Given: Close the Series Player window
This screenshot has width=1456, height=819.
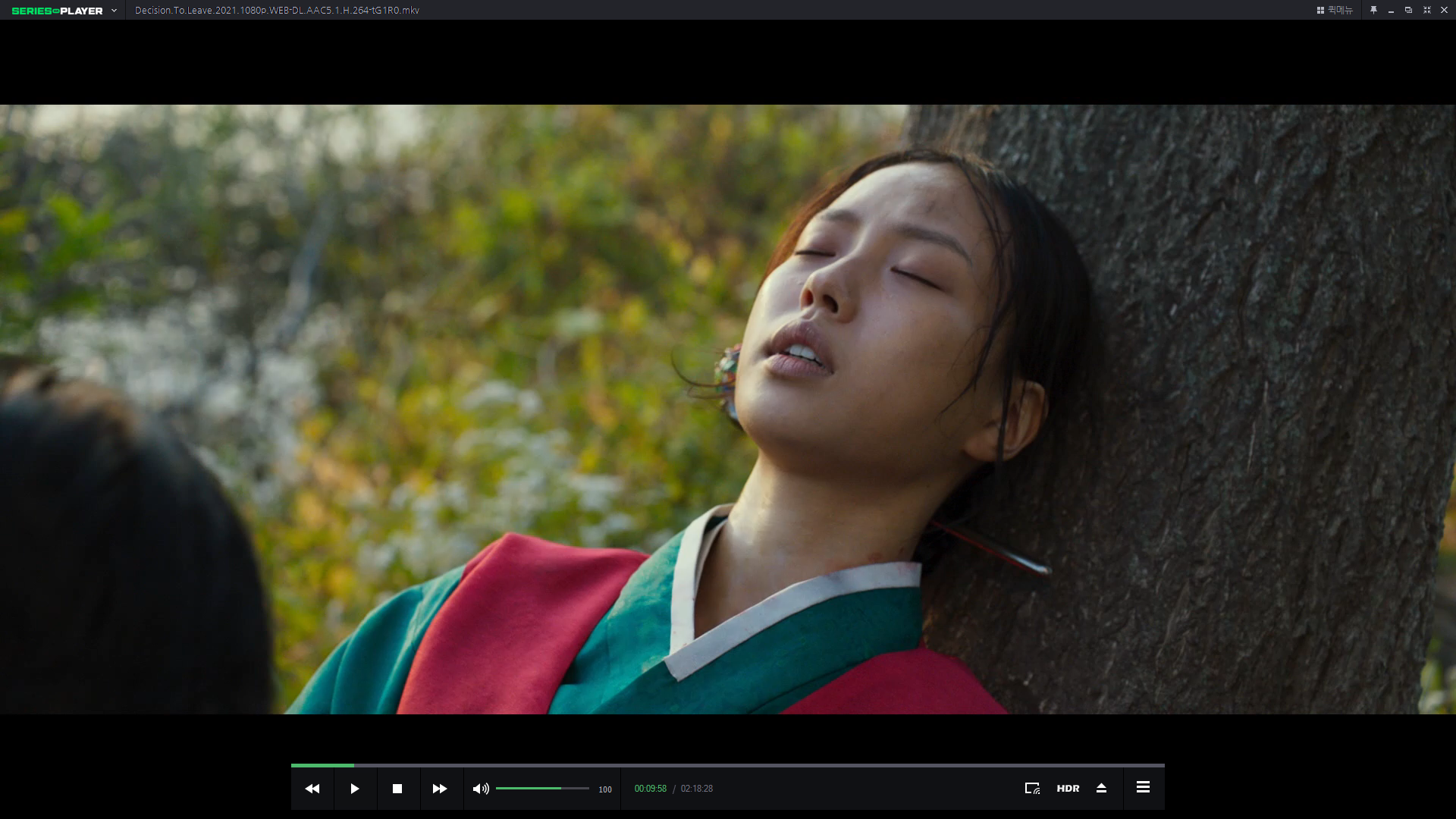Looking at the screenshot, I should tap(1444, 10).
